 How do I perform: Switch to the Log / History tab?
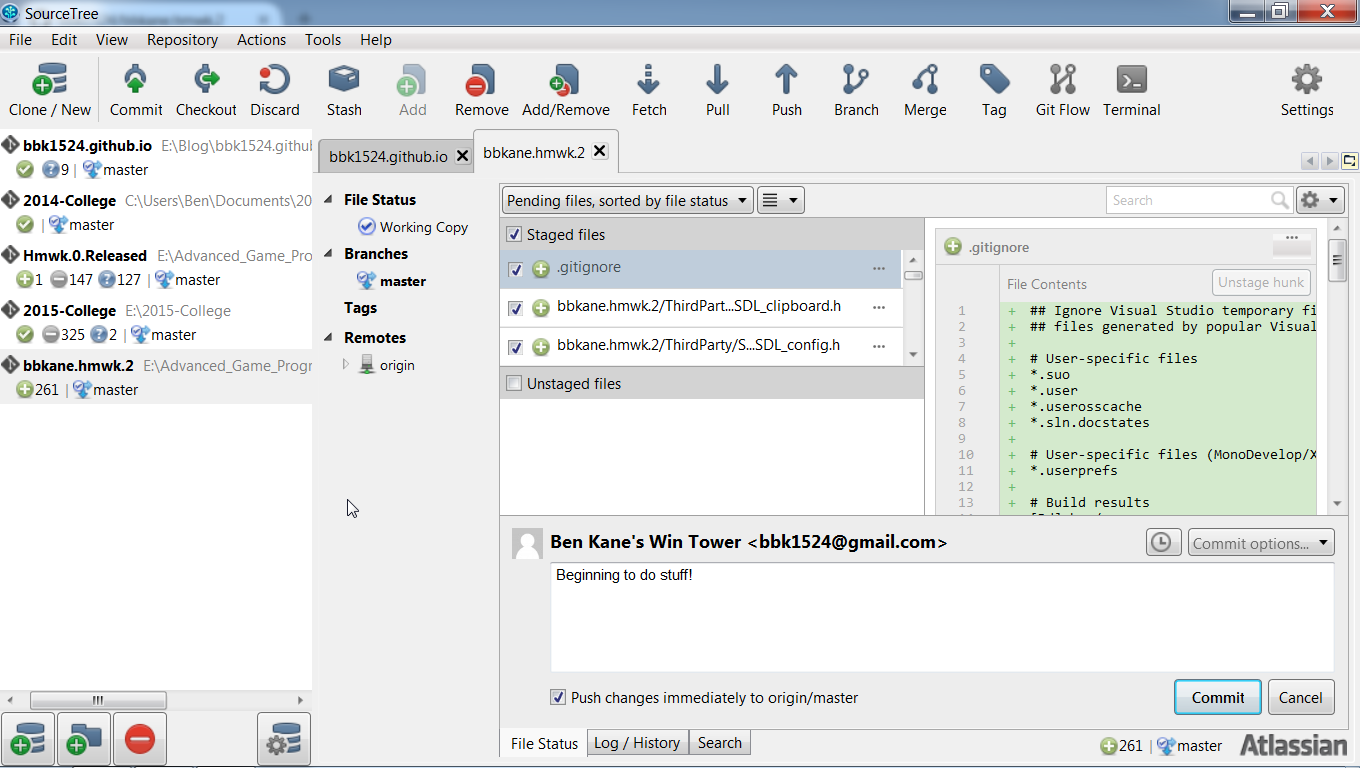coord(636,743)
